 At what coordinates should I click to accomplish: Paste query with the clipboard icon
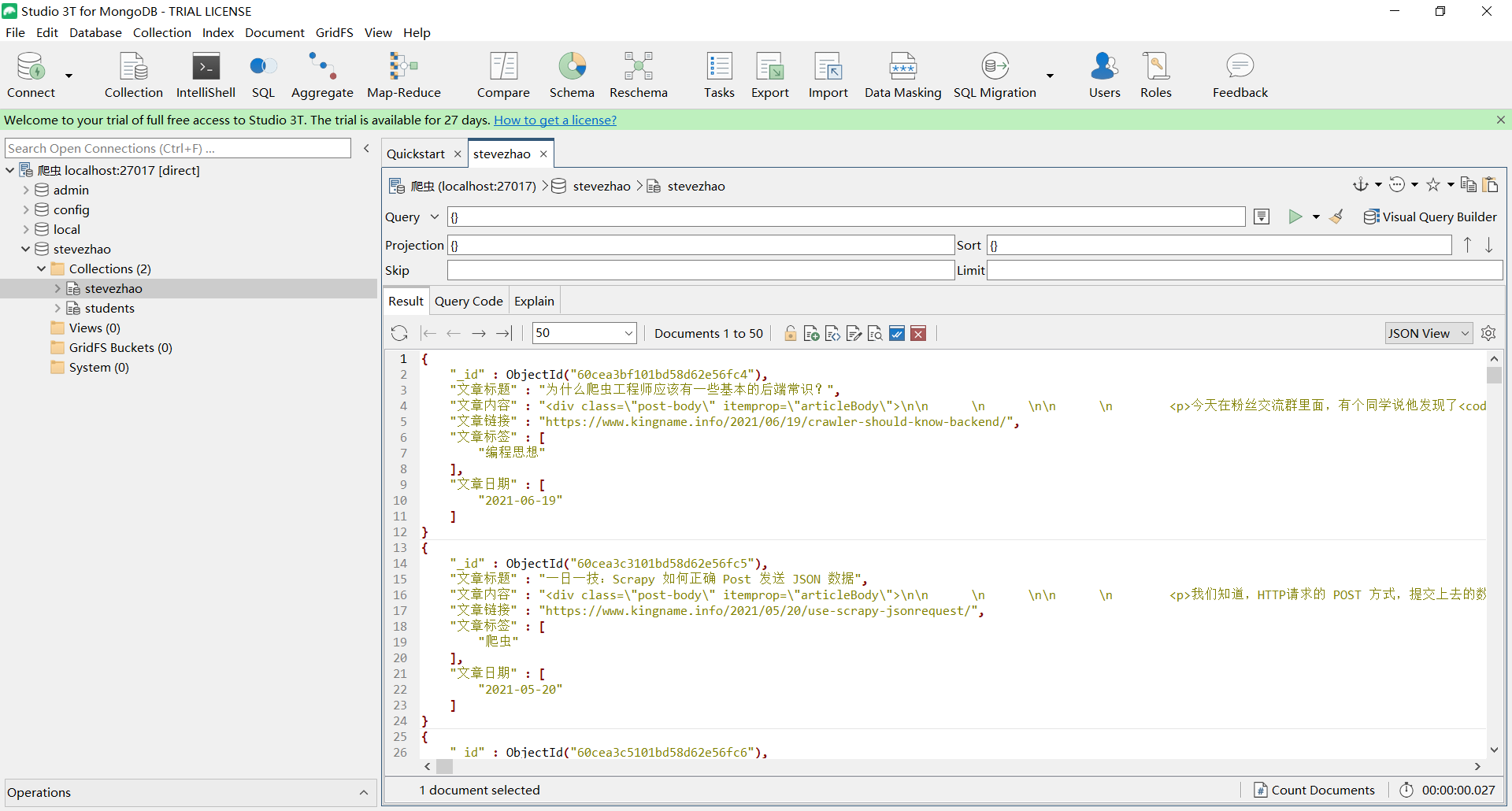(1490, 184)
